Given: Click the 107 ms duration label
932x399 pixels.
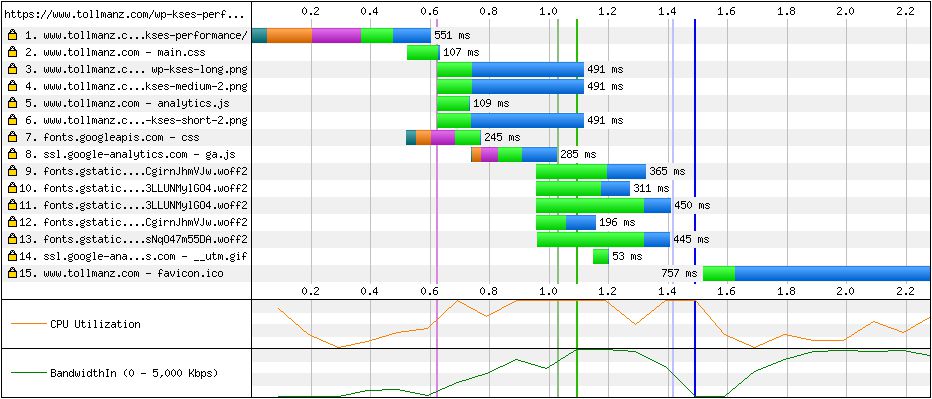Looking at the screenshot, I should (x=461, y=52).
